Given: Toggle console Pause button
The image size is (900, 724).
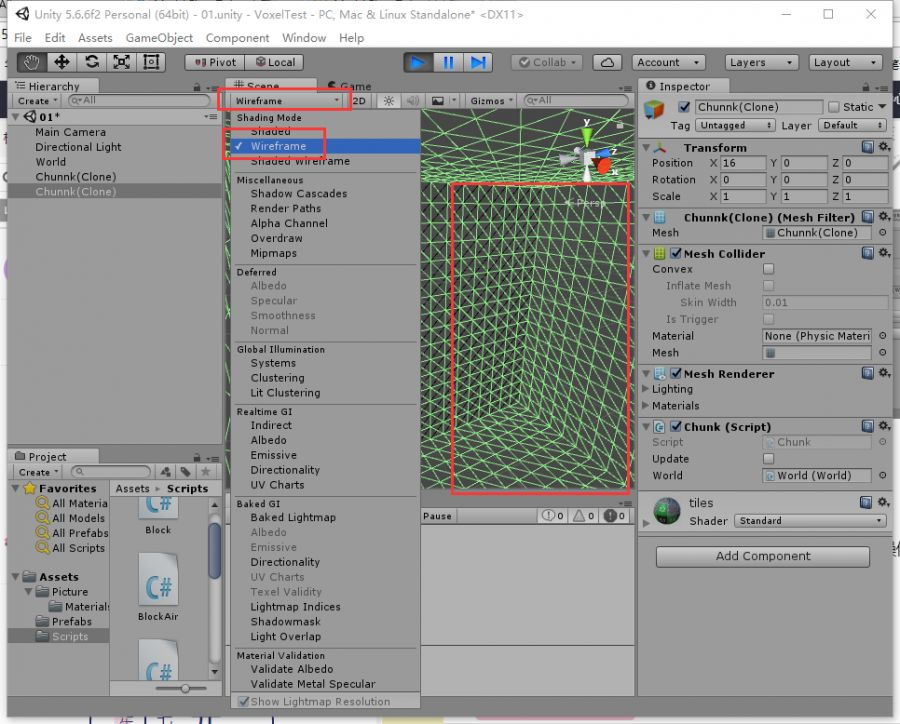Looking at the screenshot, I should coord(437,516).
